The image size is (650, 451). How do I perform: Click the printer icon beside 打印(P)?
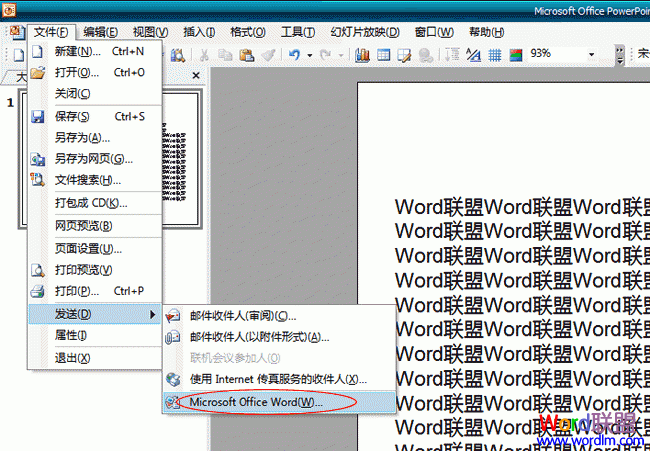[x=38, y=291]
